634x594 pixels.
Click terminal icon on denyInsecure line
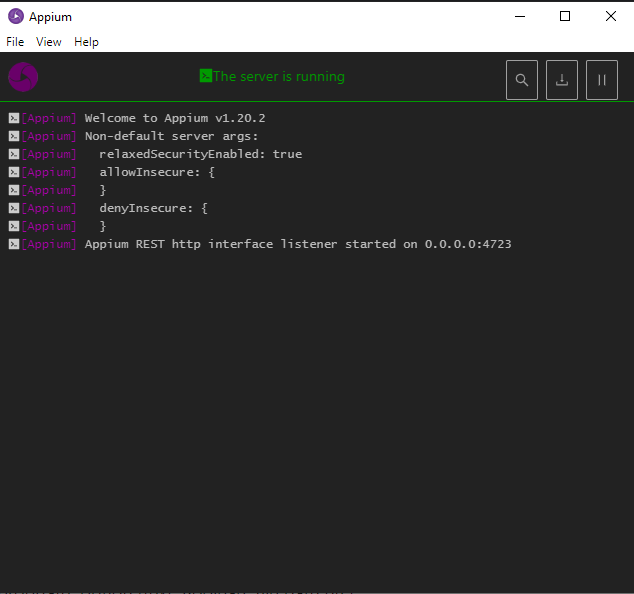click(14, 208)
